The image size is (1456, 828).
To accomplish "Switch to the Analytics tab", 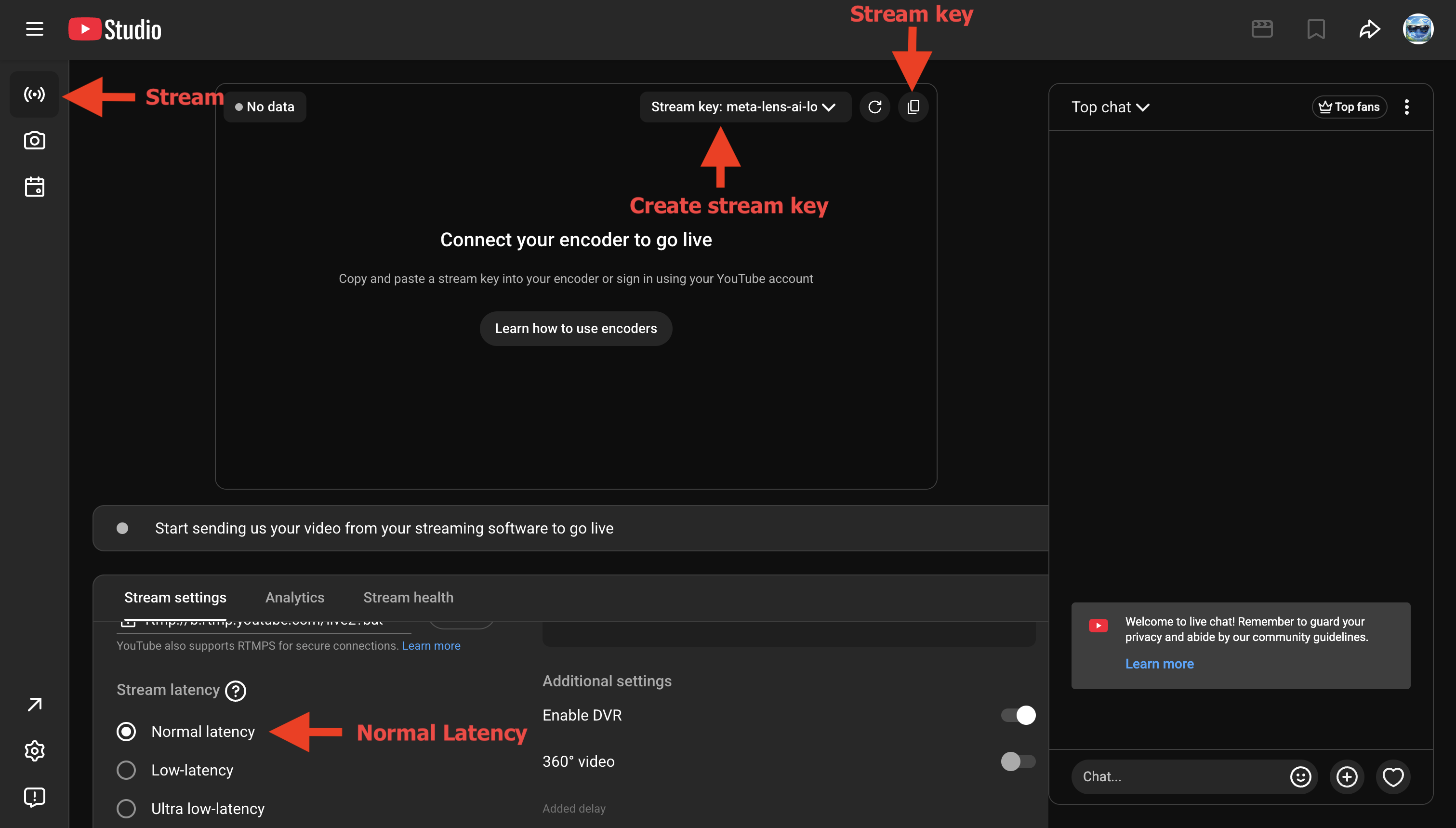I will 294,597.
